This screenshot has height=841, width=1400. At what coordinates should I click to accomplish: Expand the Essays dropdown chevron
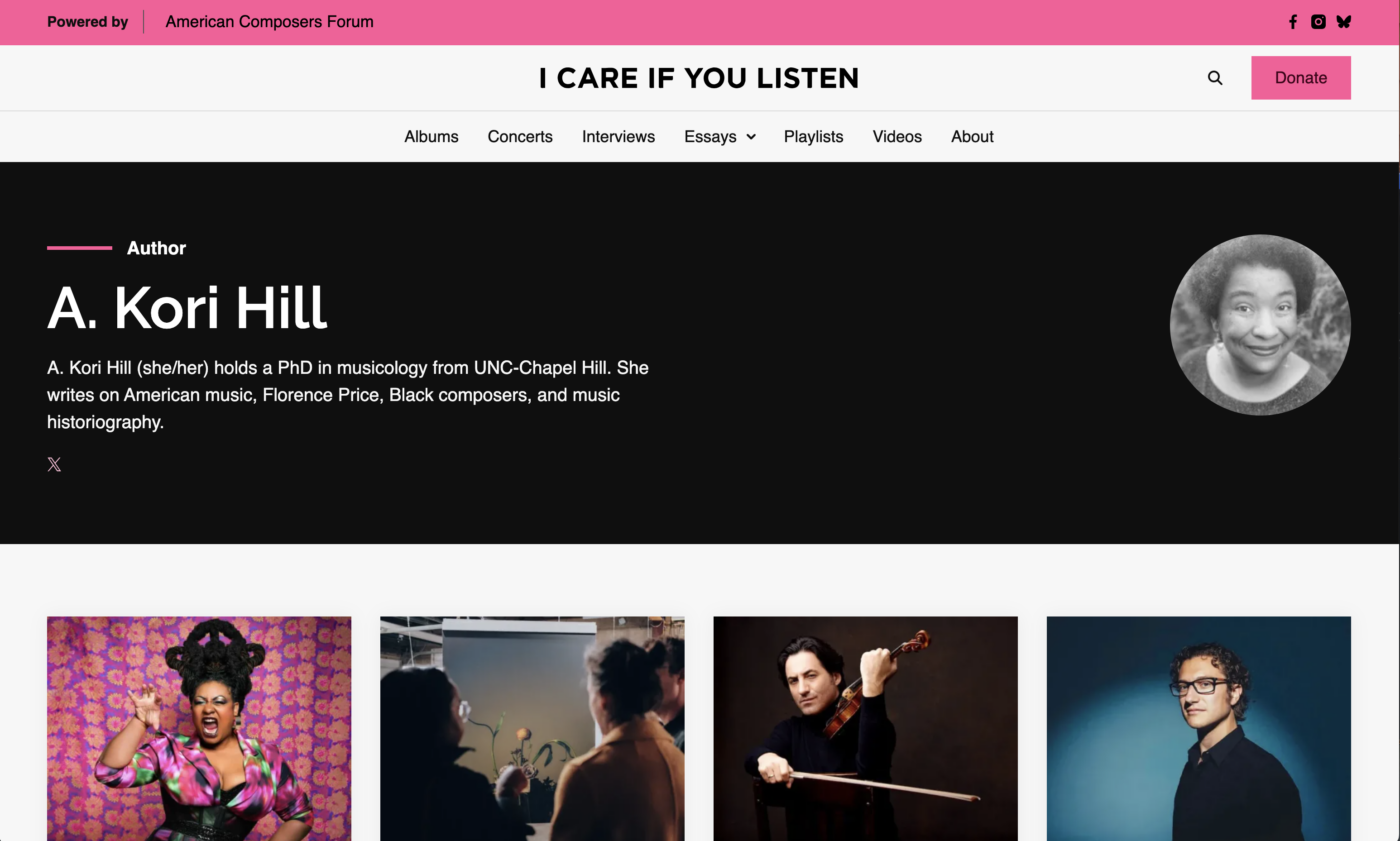click(x=751, y=137)
